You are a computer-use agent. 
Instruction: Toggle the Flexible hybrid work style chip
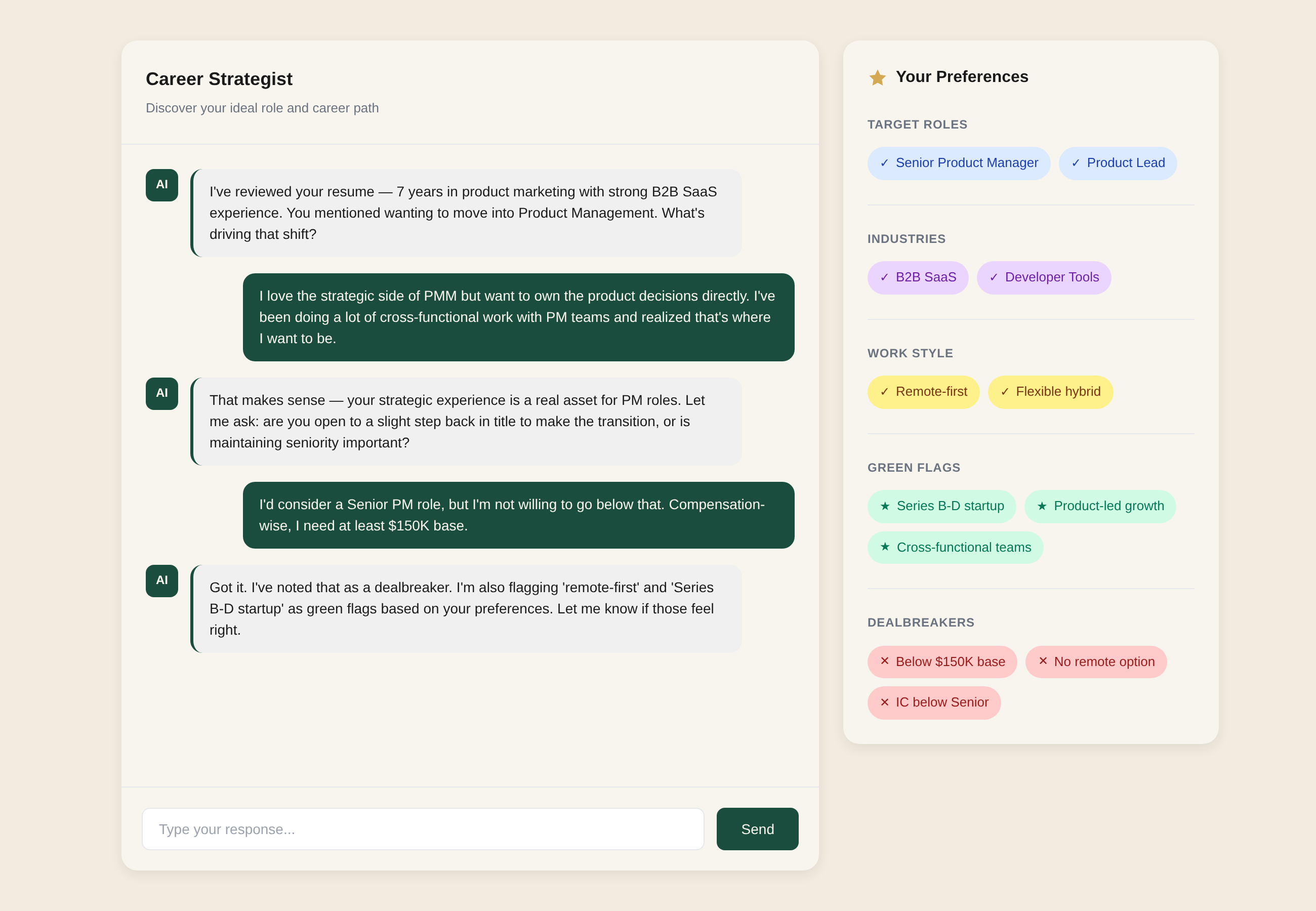click(x=1050, y=392)
